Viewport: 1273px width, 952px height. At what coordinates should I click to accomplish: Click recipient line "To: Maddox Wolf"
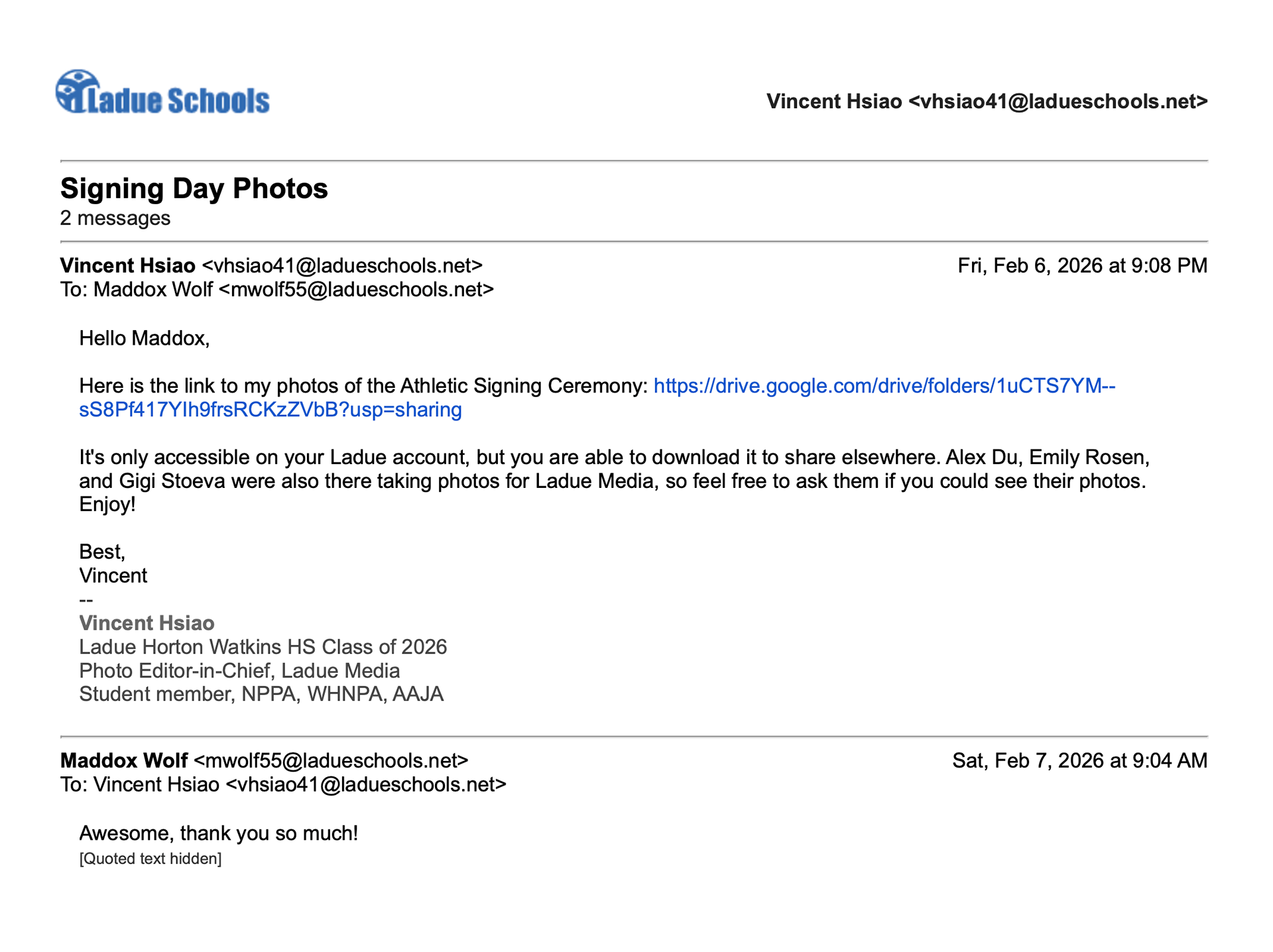[x=276, y=290]
